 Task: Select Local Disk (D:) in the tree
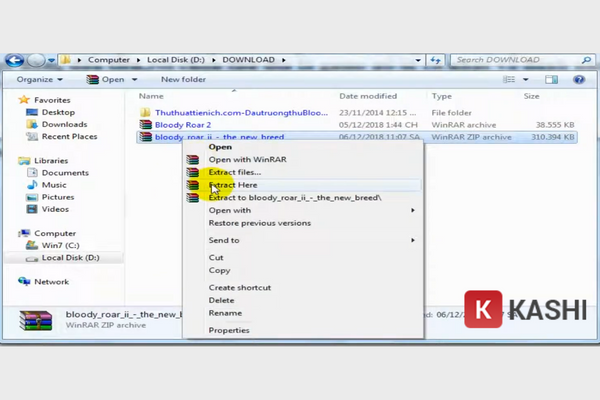point(69,258)
